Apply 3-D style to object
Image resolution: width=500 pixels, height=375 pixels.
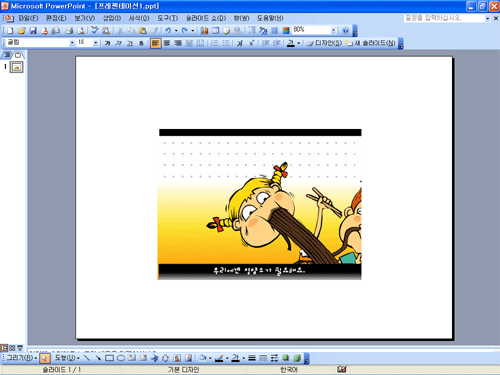point(297,358)
